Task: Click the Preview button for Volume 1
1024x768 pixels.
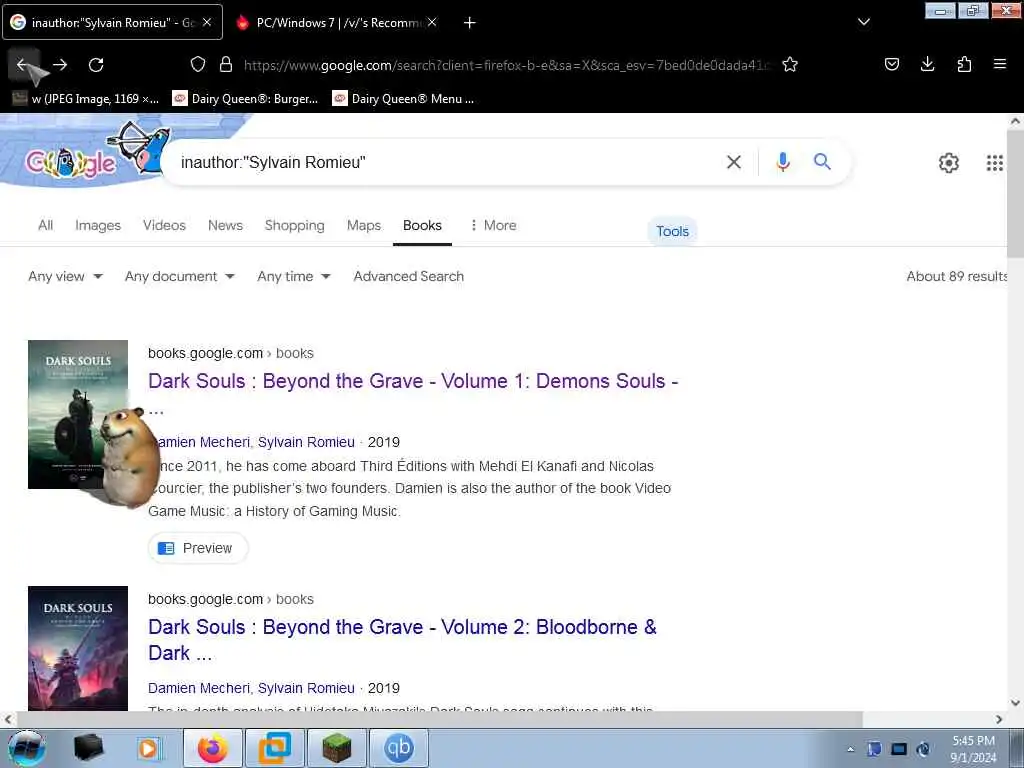Action: coord(198,548)
